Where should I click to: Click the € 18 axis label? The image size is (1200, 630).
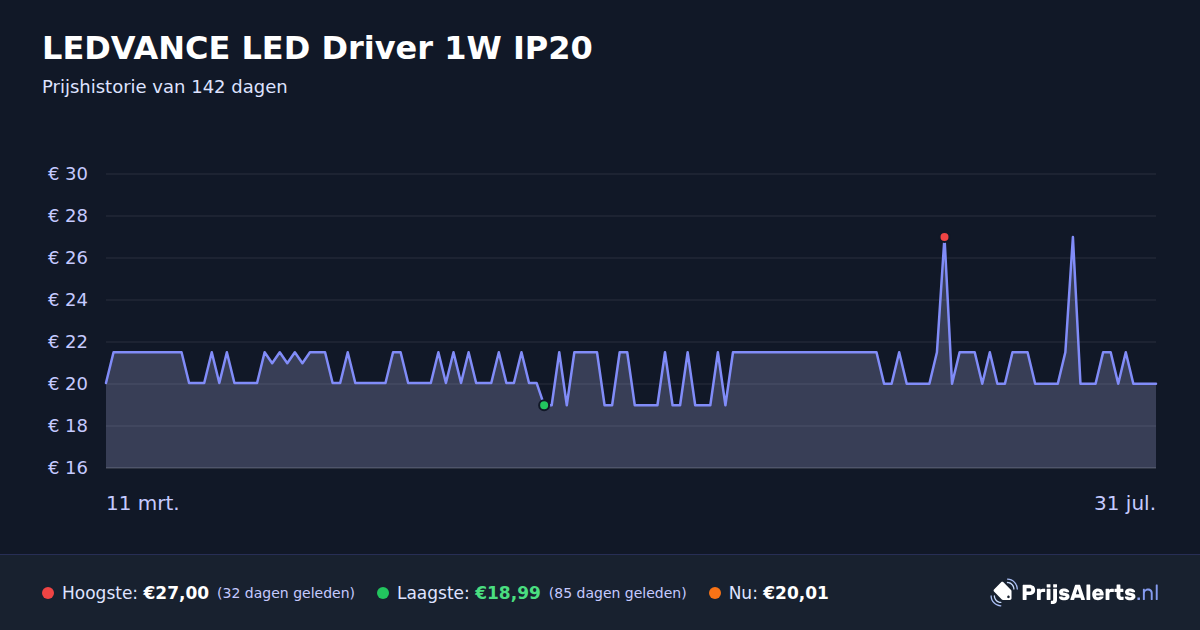68,426
